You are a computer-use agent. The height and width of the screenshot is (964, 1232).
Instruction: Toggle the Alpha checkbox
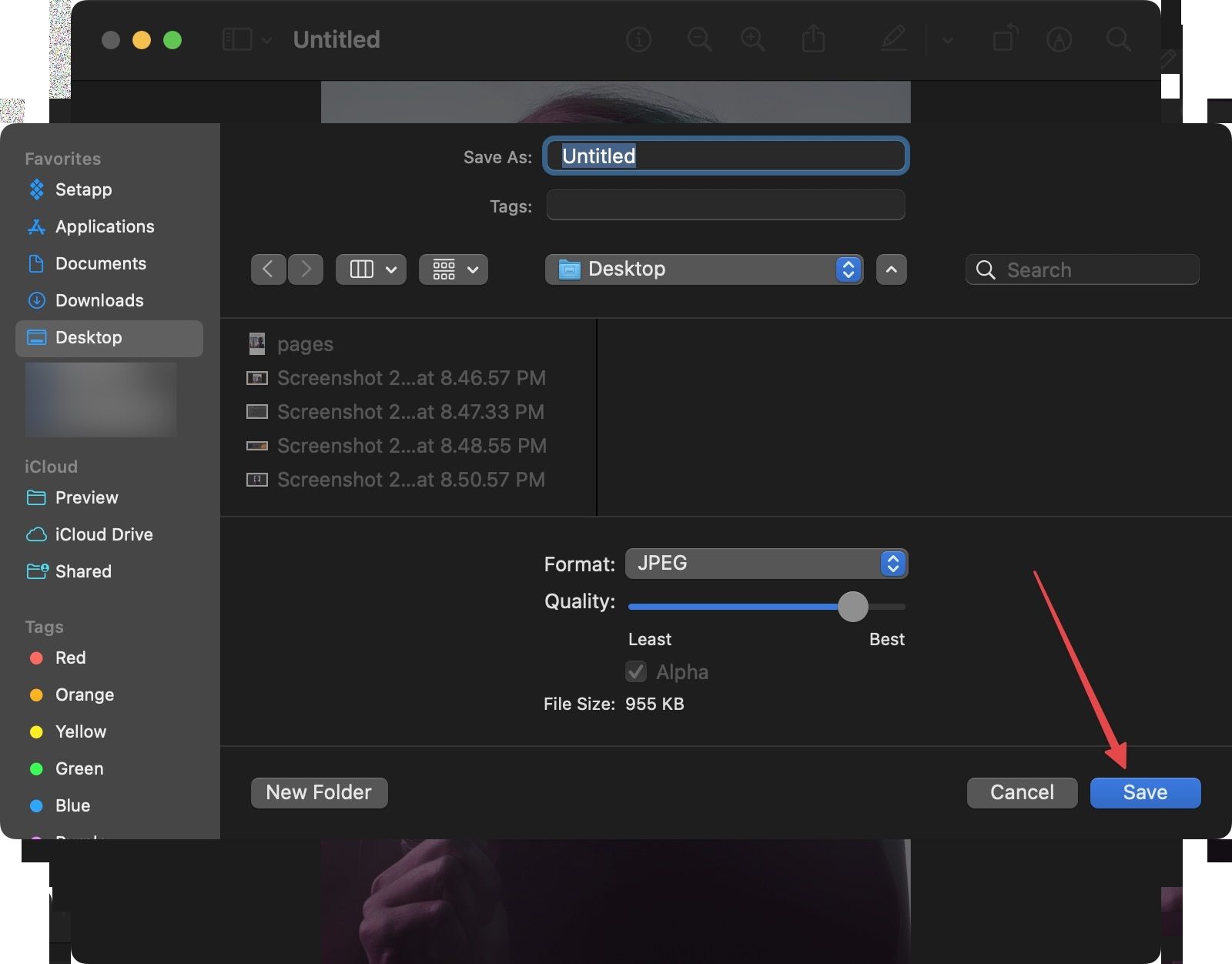tap(636, 671)
